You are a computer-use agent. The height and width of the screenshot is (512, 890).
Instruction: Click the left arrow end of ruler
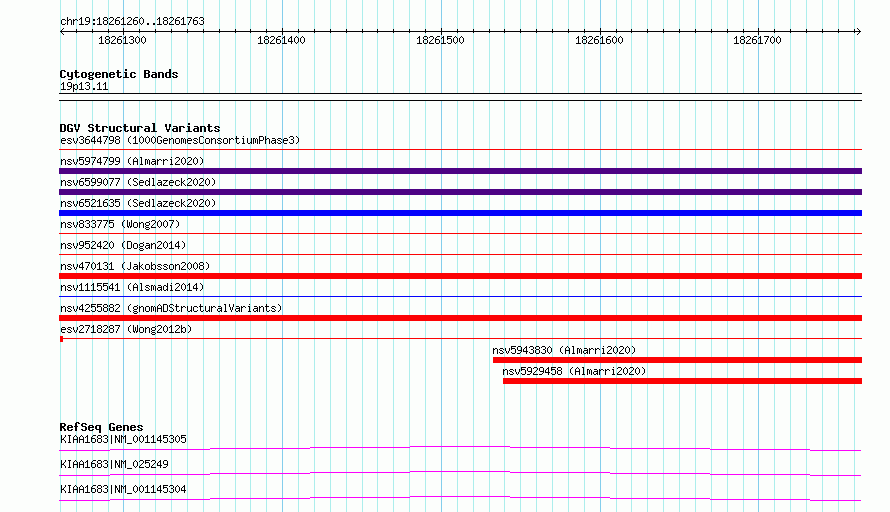point(62,32)
